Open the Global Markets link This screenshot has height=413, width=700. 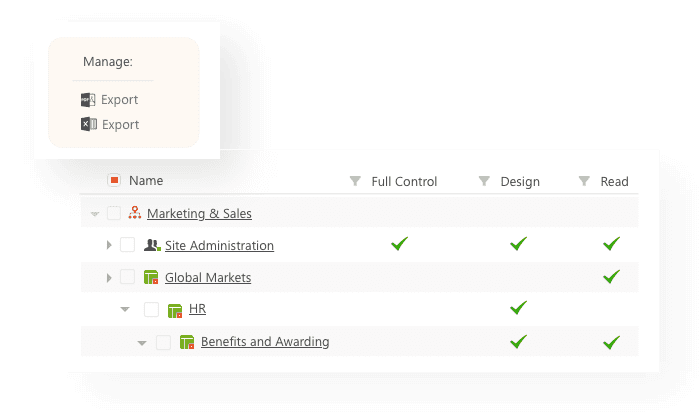point(207,277)
